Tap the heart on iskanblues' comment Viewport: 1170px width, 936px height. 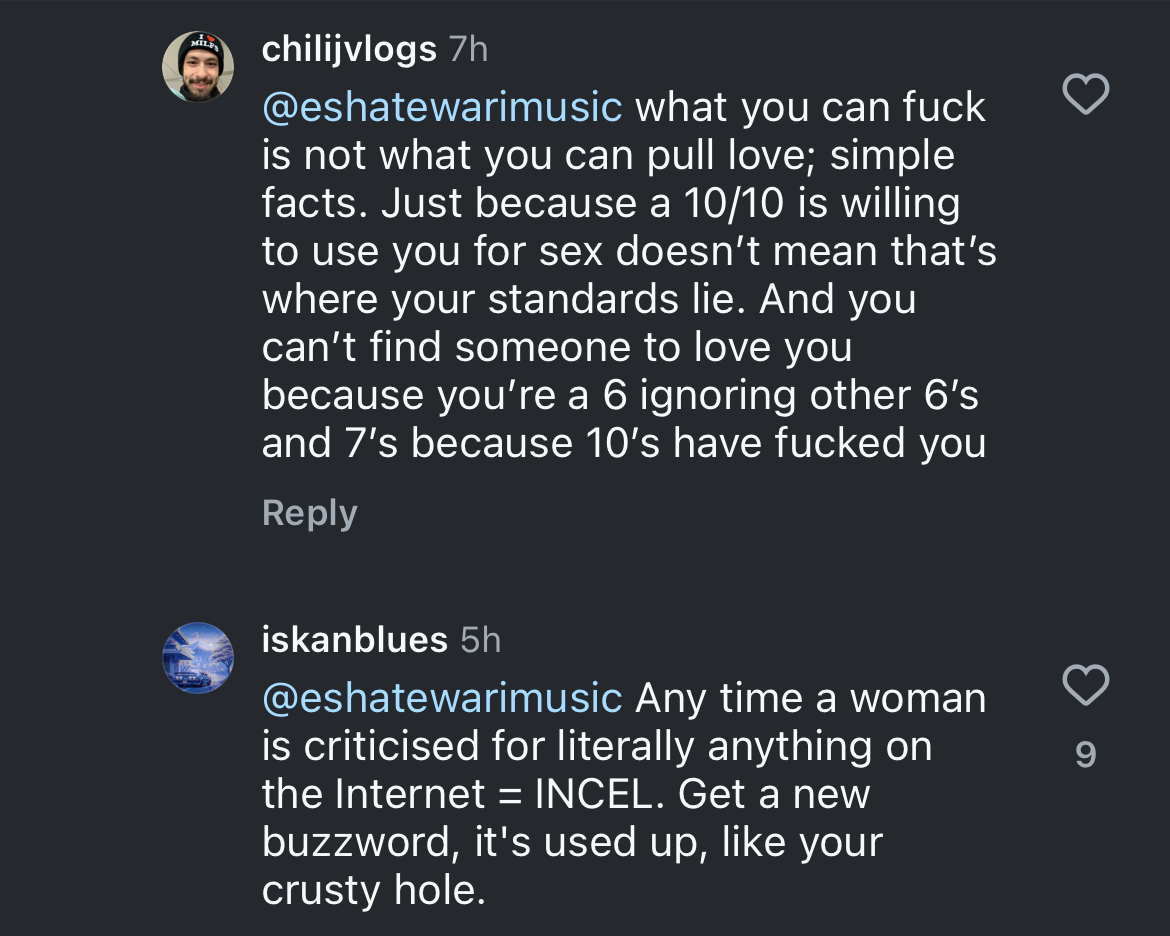[x=1085, y=686]
